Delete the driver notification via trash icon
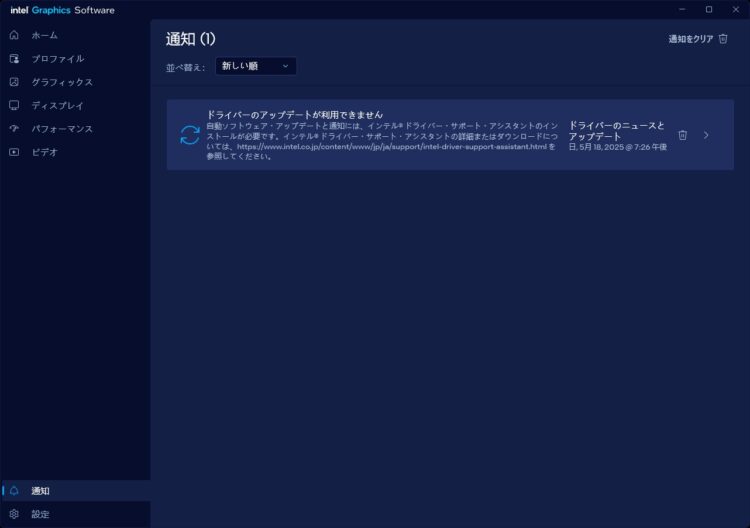Image resolution: width=750 pixels, height=528 pixels. coord(683,135)
